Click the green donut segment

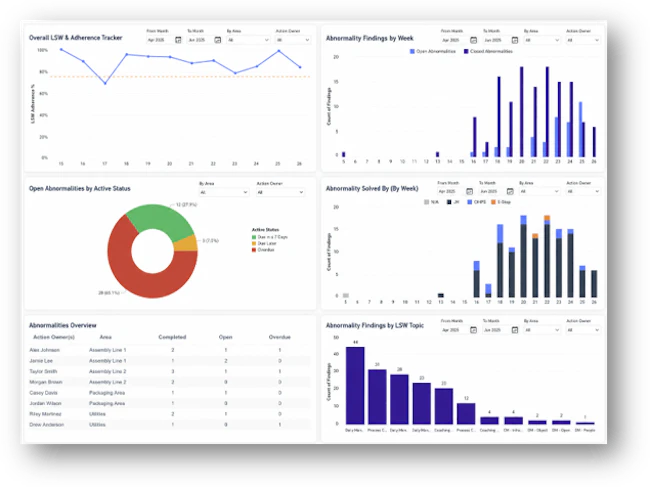[162, 218]
